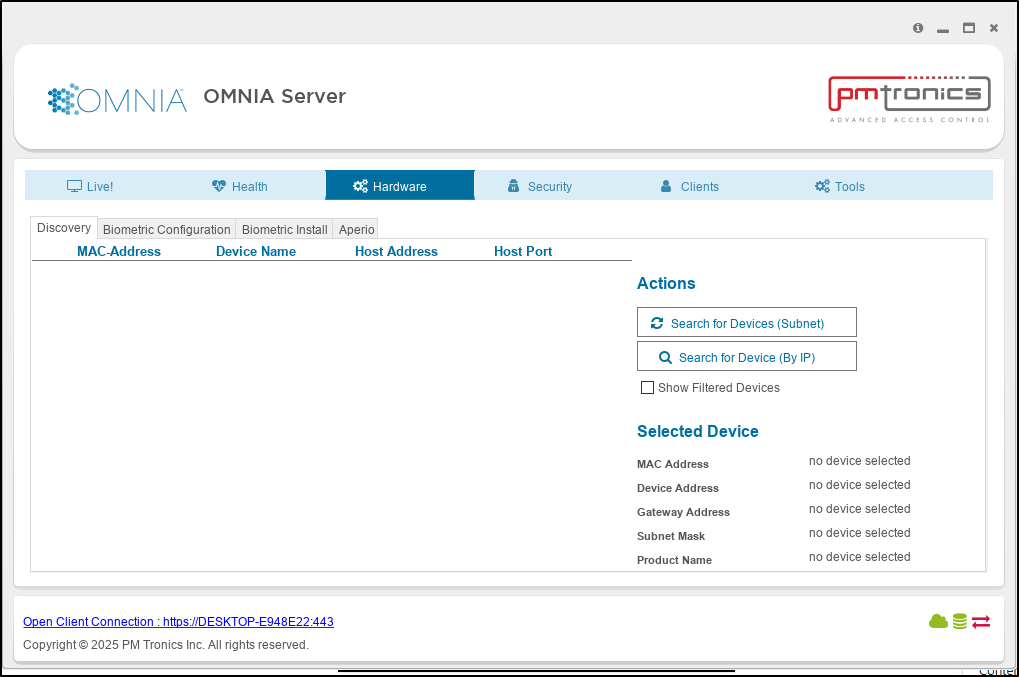The image size is (1019, 677).
Task: Click the Product Name label
Action: pos(674,560)
